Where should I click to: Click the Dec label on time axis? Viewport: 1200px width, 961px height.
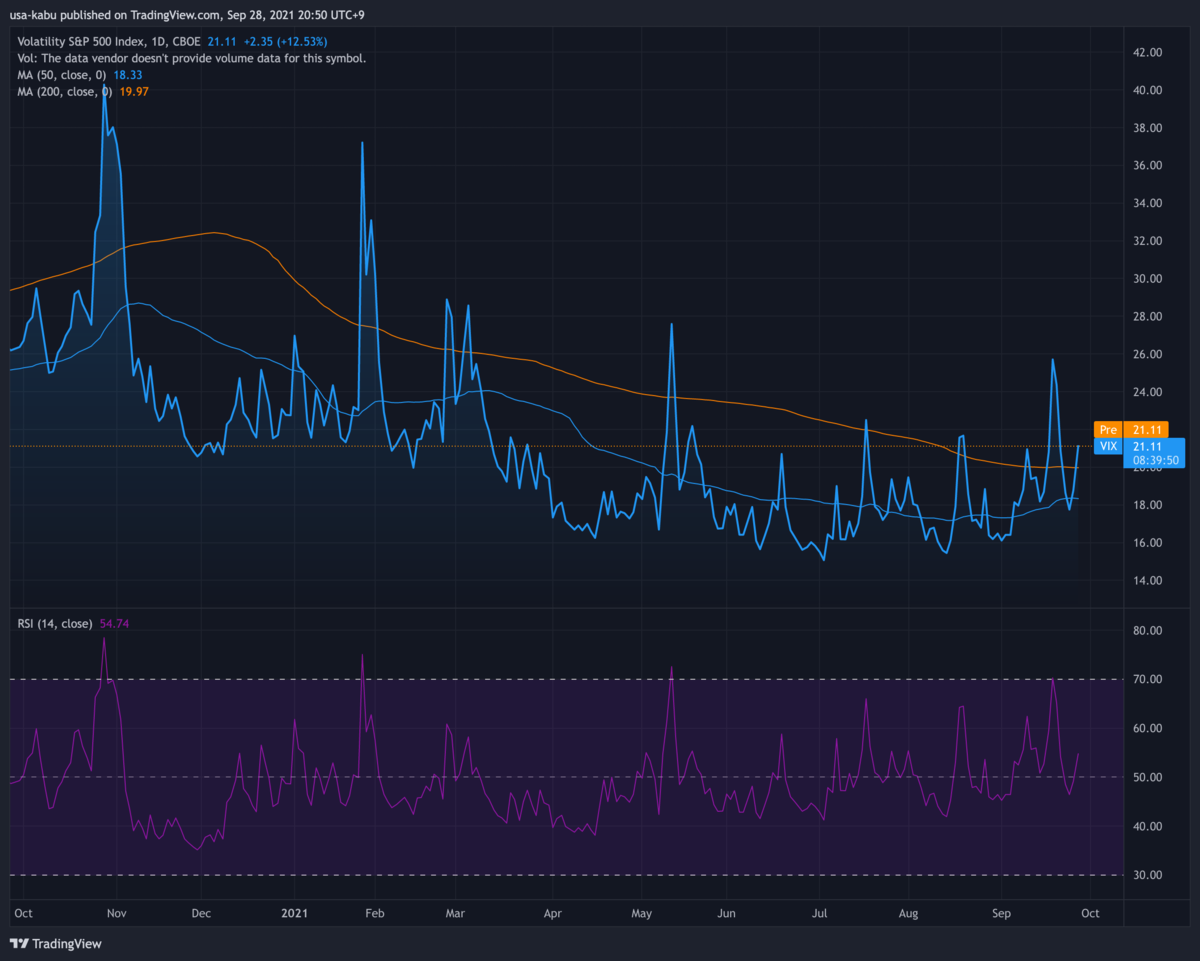[201, 914]
